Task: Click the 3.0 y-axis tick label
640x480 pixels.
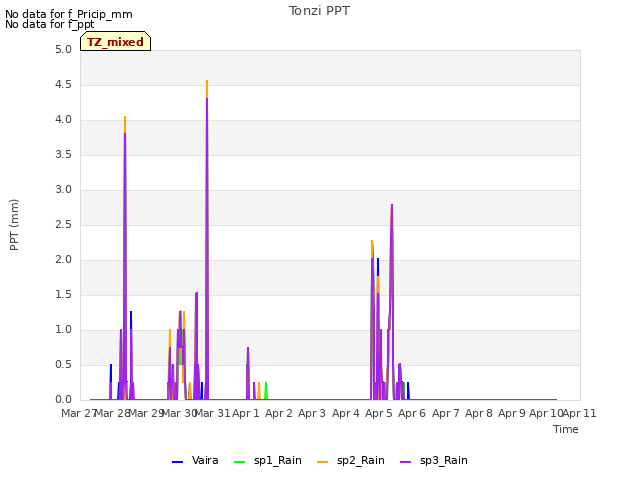Action: (x=63, y=189)
